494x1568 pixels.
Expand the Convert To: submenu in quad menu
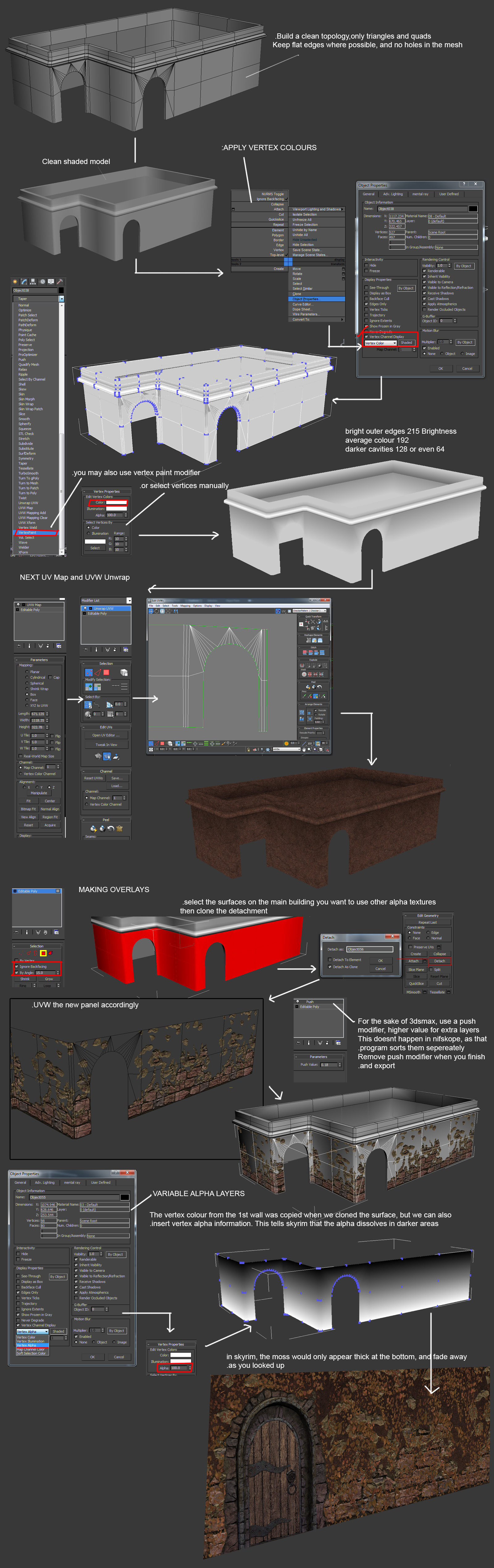pyautogui.click(x=316, y=319)
